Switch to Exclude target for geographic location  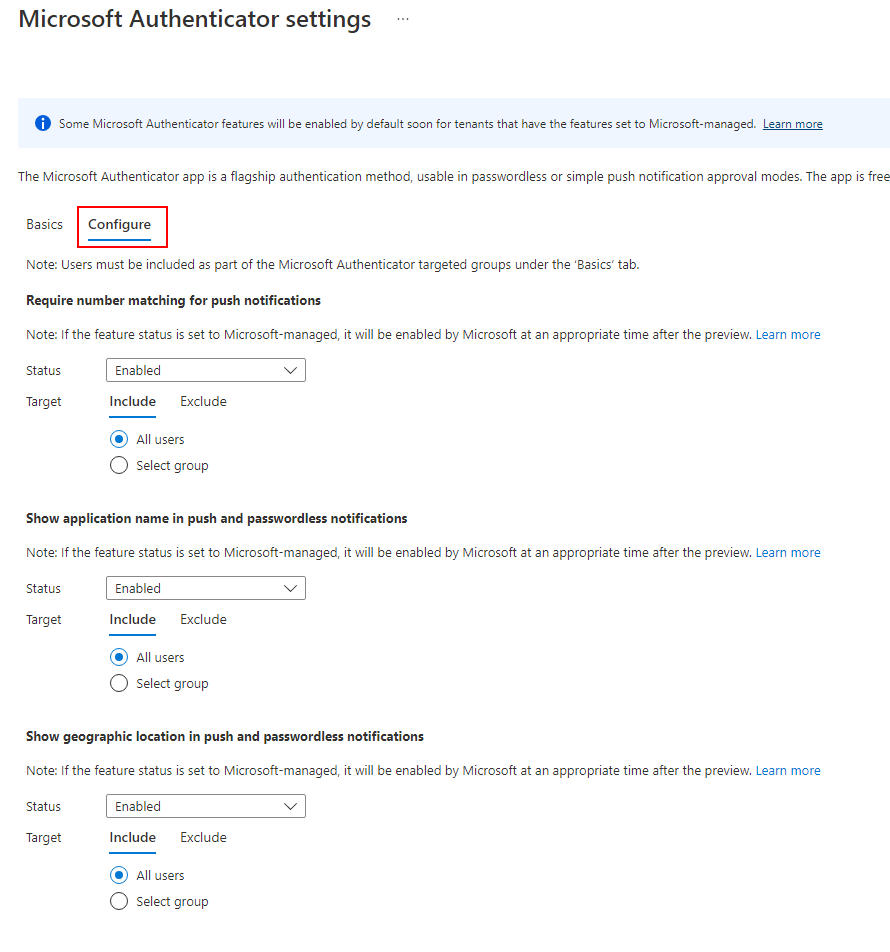[x=203, y=837]
